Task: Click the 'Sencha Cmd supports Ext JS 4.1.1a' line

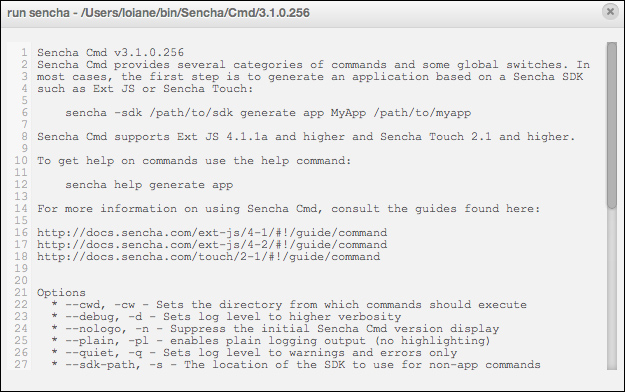Action: tap(306, 137)
